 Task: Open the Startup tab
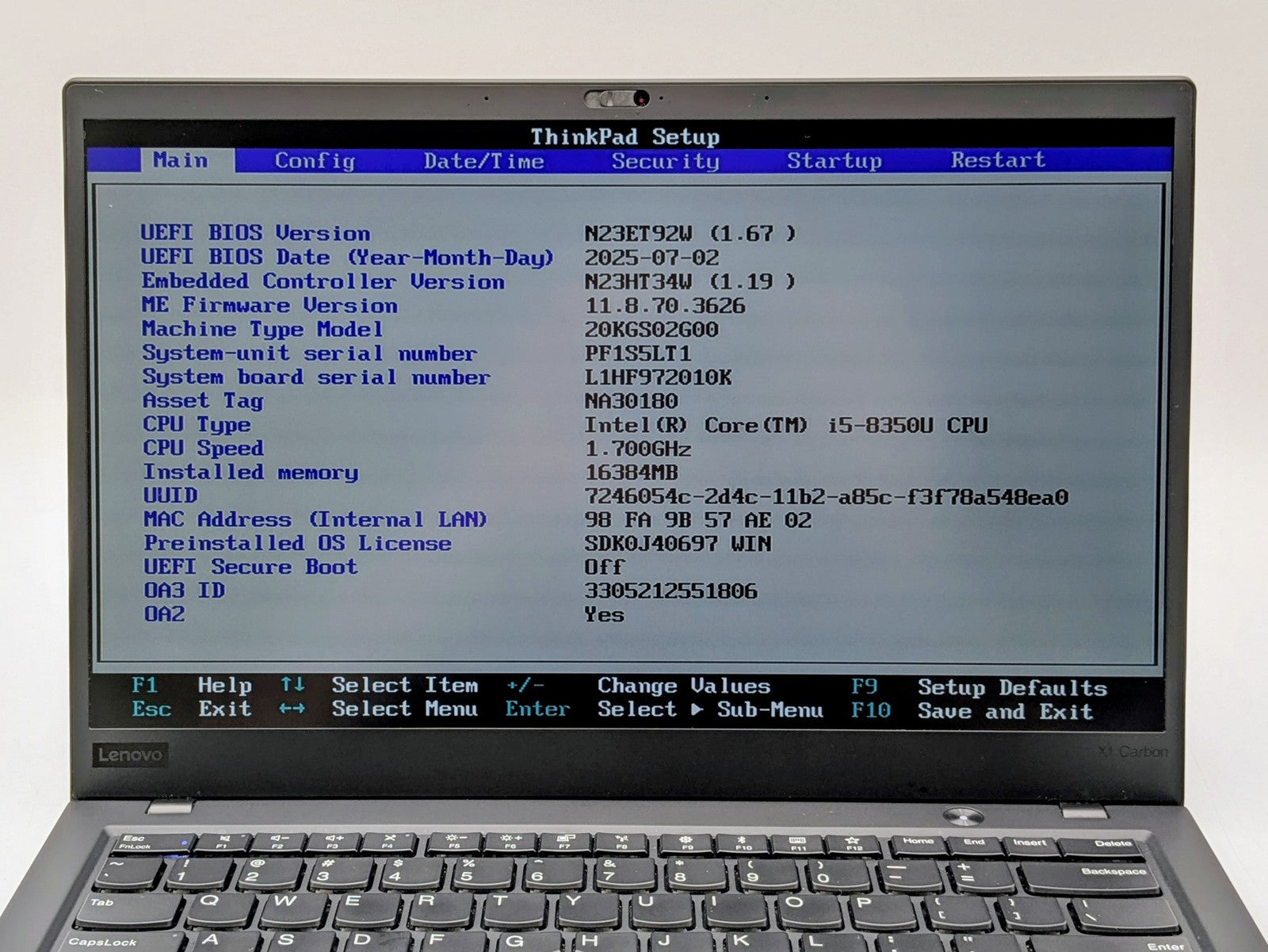coord(835,161)
